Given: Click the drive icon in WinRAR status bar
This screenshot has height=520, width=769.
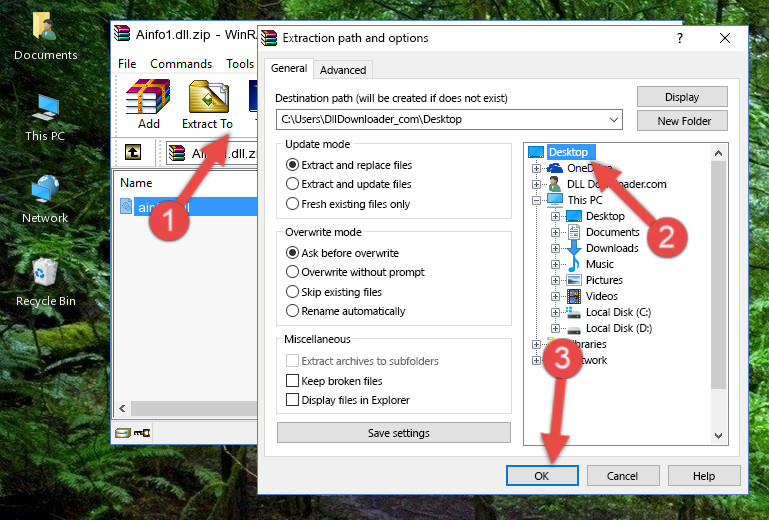Looking at the screenshot, I should coord(123,433).
